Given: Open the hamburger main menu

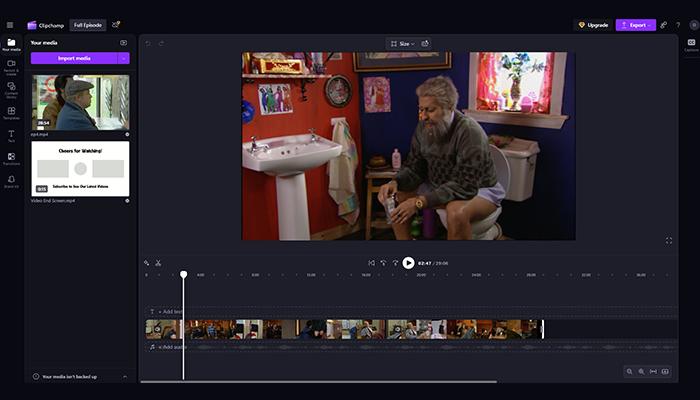Looking at the screenshot, I should point(10,25).
